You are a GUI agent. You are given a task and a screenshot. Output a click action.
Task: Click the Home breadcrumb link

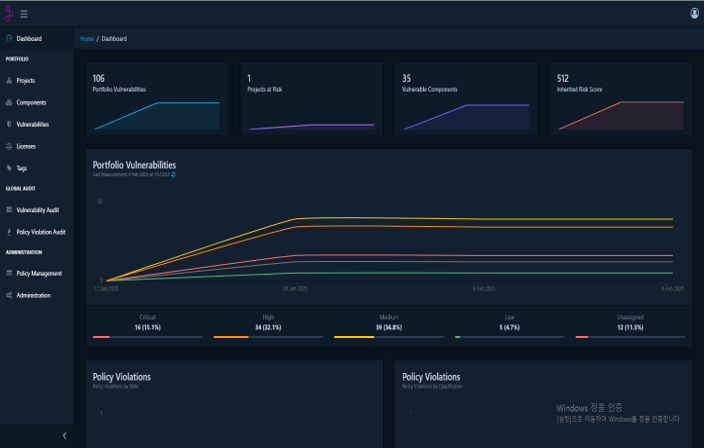click(86, 39)
